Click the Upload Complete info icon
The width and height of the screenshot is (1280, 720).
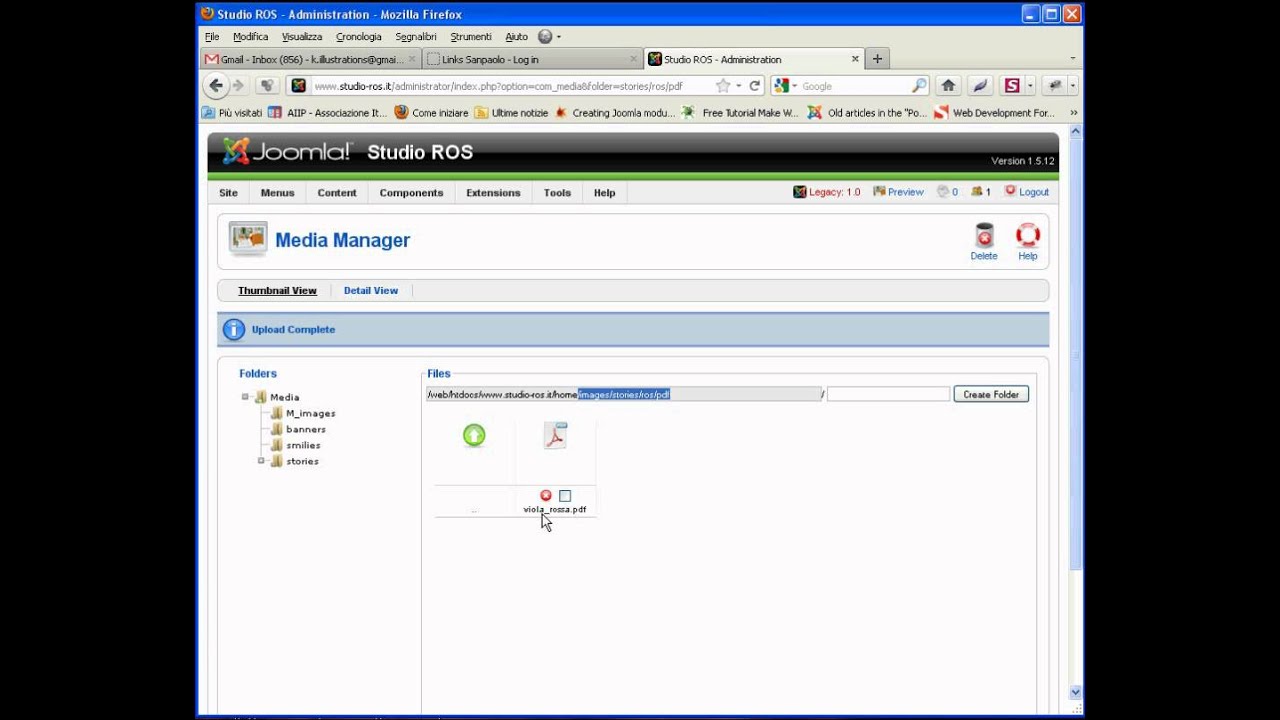[x=234, y=329]
